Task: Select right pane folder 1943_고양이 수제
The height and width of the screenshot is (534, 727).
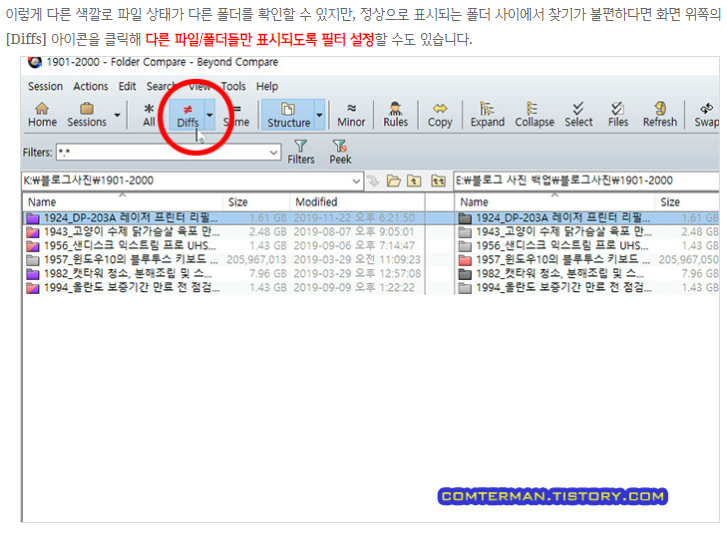Action: pyautogui.click(x=555, y=232)
